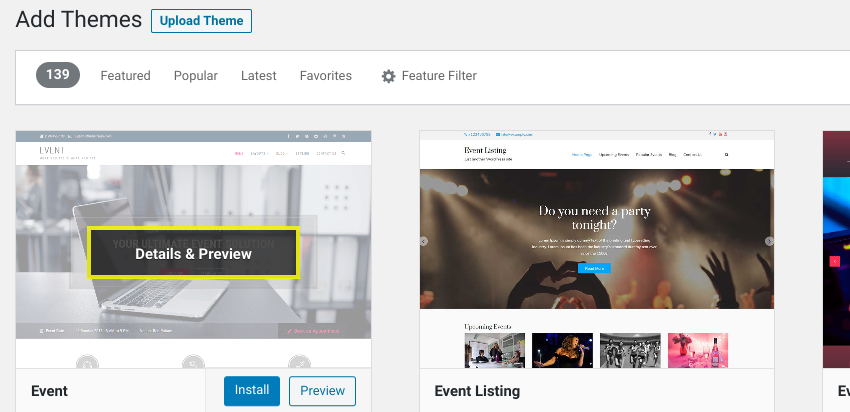Preview the Event theme
This screenshot has height=412, width=850.
click(323, 391)
